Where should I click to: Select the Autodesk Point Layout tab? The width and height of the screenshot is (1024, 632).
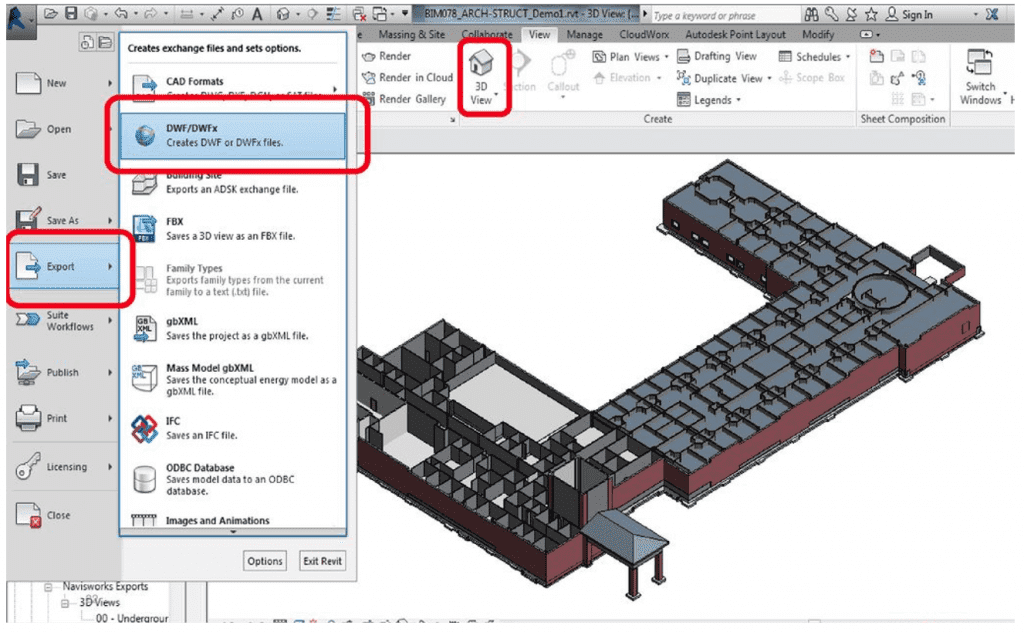[x=735, y=35]
